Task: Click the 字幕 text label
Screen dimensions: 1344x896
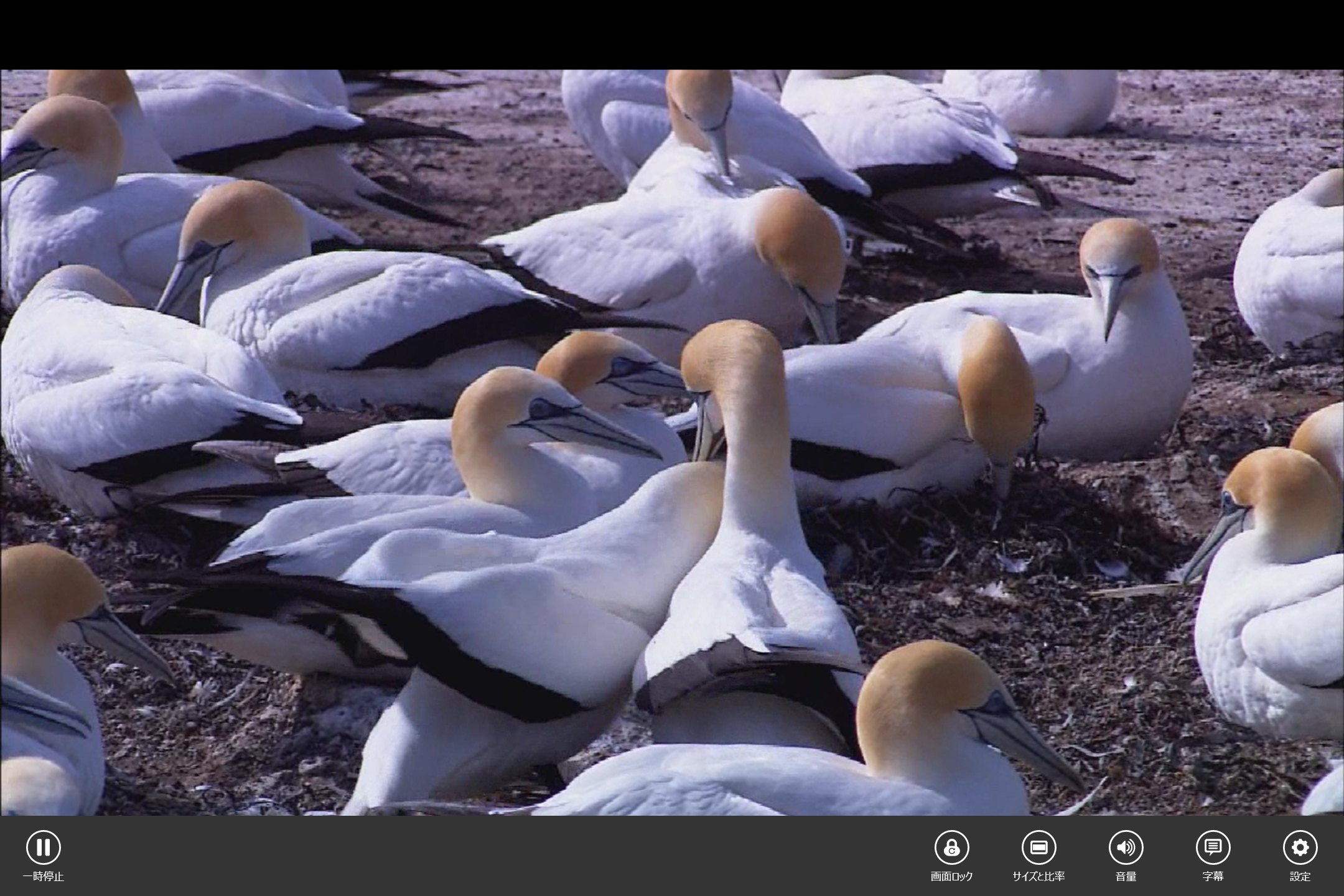Action: tap(1213, 877)
